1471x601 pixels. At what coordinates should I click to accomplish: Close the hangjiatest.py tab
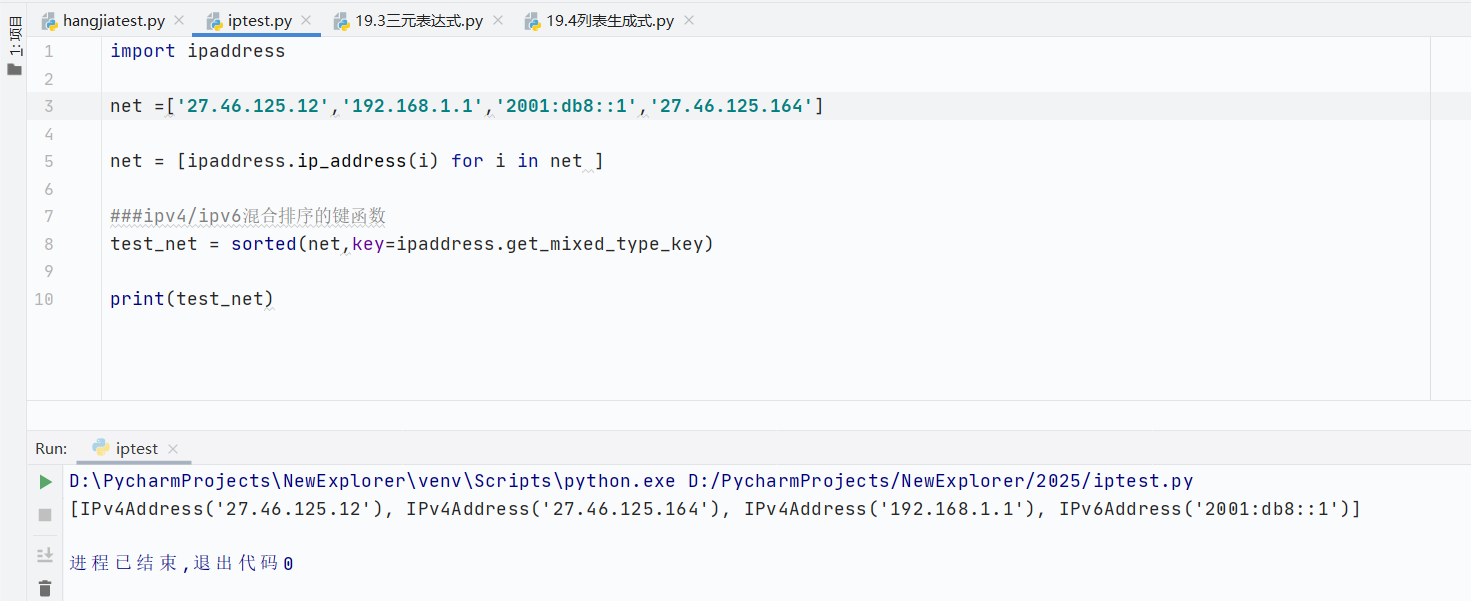(178, 20)
